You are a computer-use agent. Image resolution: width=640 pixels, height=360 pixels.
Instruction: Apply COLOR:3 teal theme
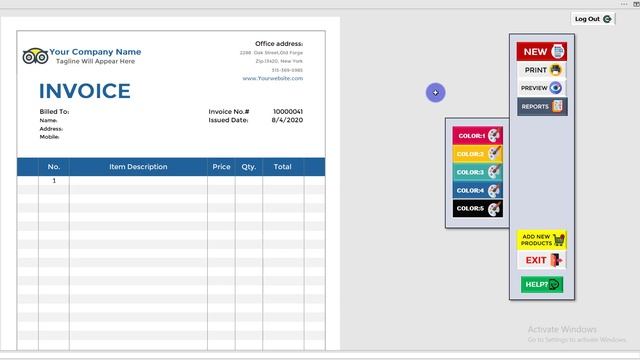[478, 172]
